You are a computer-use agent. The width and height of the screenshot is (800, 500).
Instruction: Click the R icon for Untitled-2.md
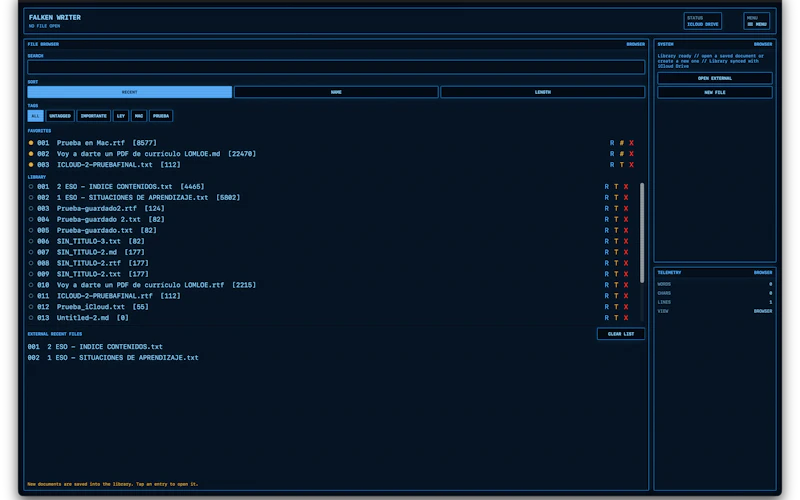pos(607,318)
